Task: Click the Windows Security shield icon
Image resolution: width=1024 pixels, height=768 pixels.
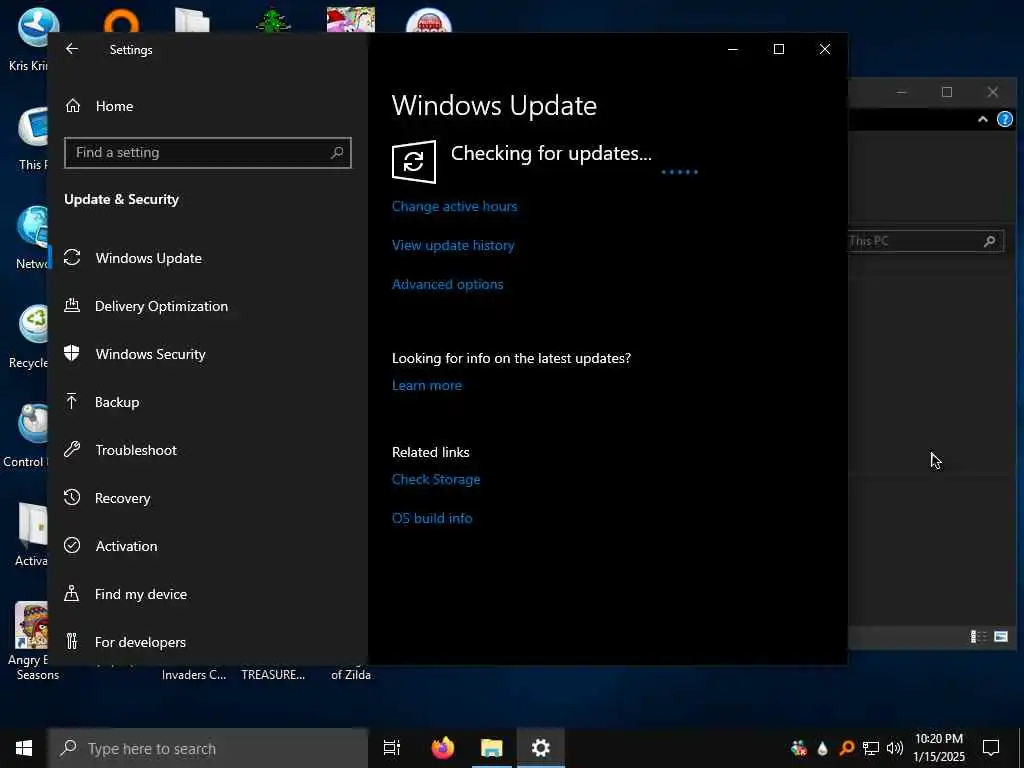Action: coord(72,353)
